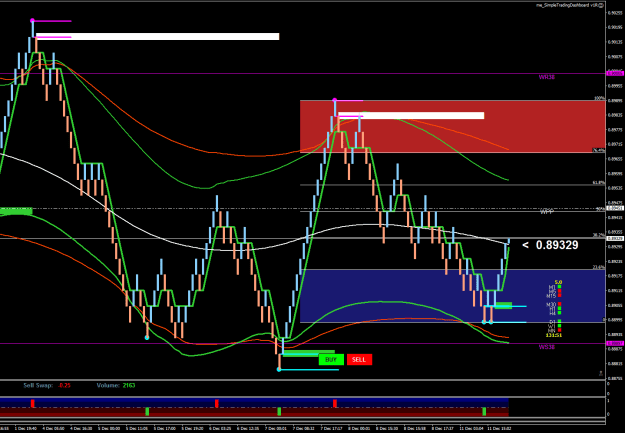Image resolution: width=625 pixels, height=433 pixels.
Task: Click the Sell Swap -0.25 readout
Action: [47, 386]
